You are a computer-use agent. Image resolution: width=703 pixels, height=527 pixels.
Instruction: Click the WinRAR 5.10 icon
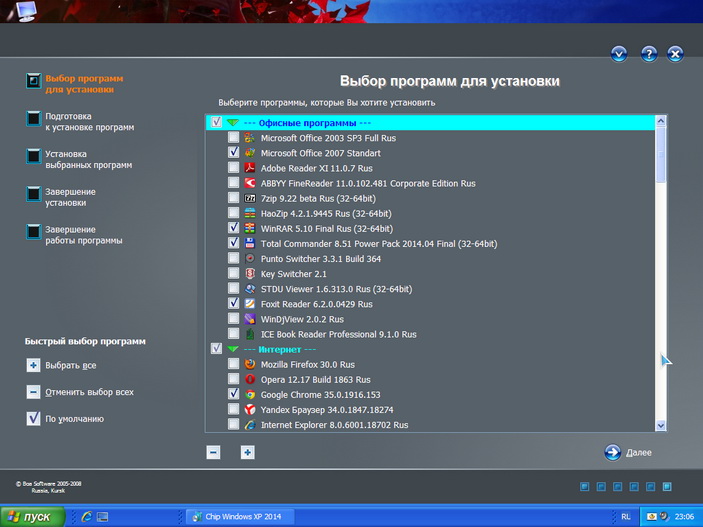[x=250, y=228]
